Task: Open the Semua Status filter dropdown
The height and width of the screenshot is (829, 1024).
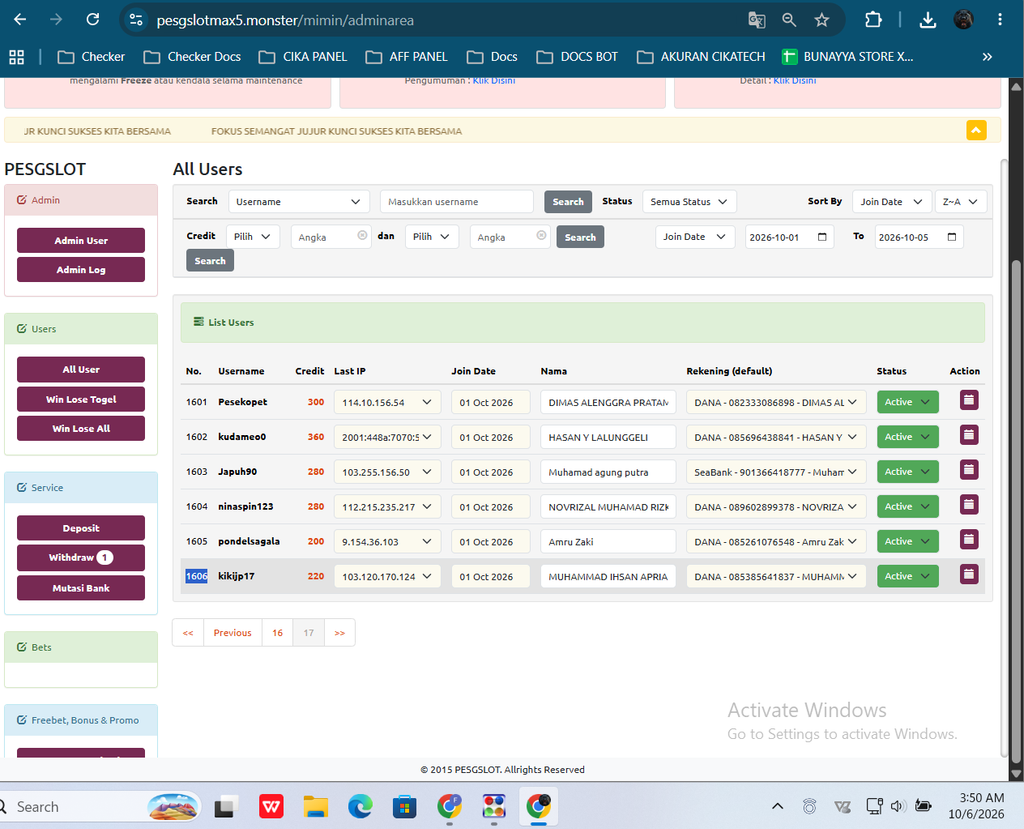Action: point(689,201)
